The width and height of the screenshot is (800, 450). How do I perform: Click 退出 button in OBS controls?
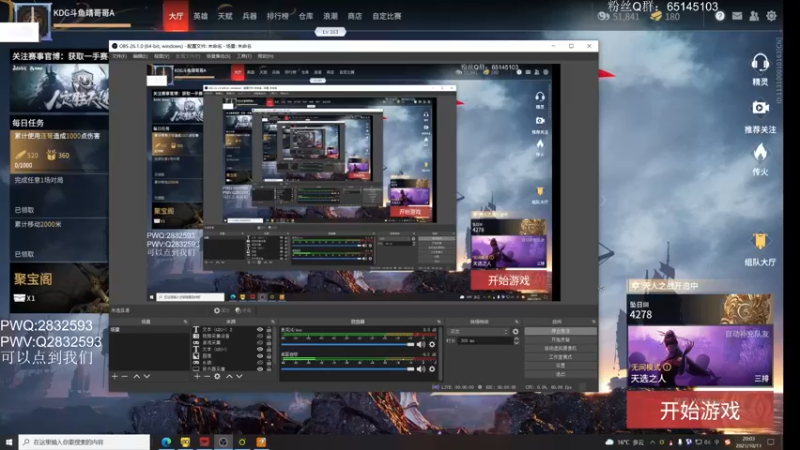point(560,374)
